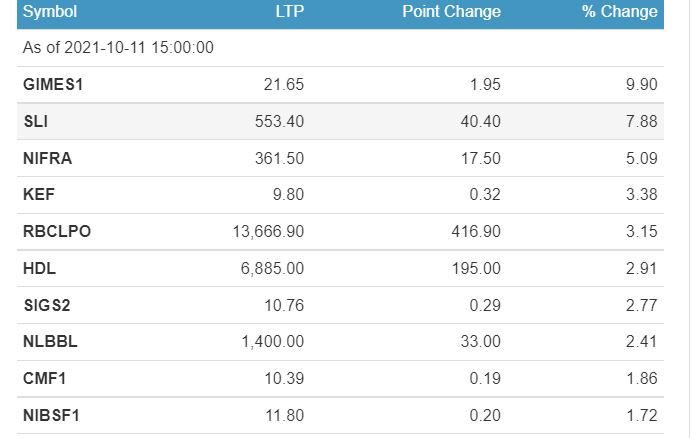The image size is (692, 438).
Task: Open the NIBSF1 symbol link
Action: pos(51,415)
